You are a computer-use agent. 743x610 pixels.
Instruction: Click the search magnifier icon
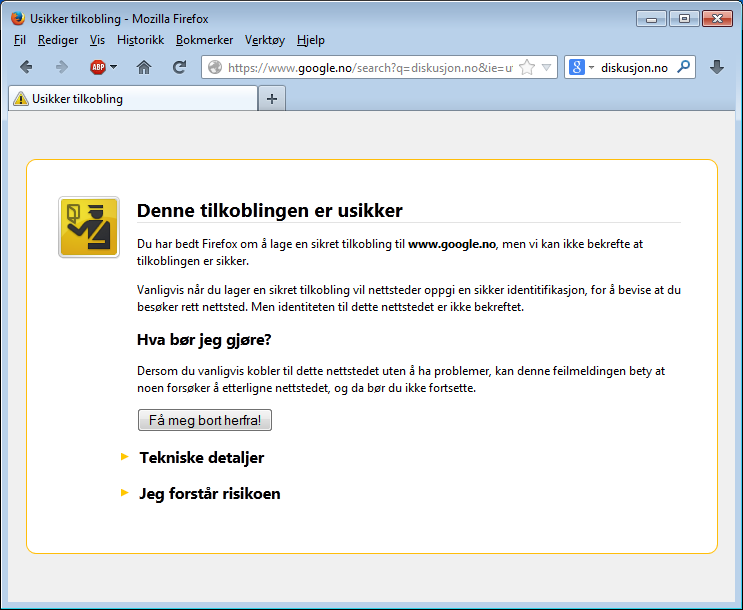[x=683, y=67]
